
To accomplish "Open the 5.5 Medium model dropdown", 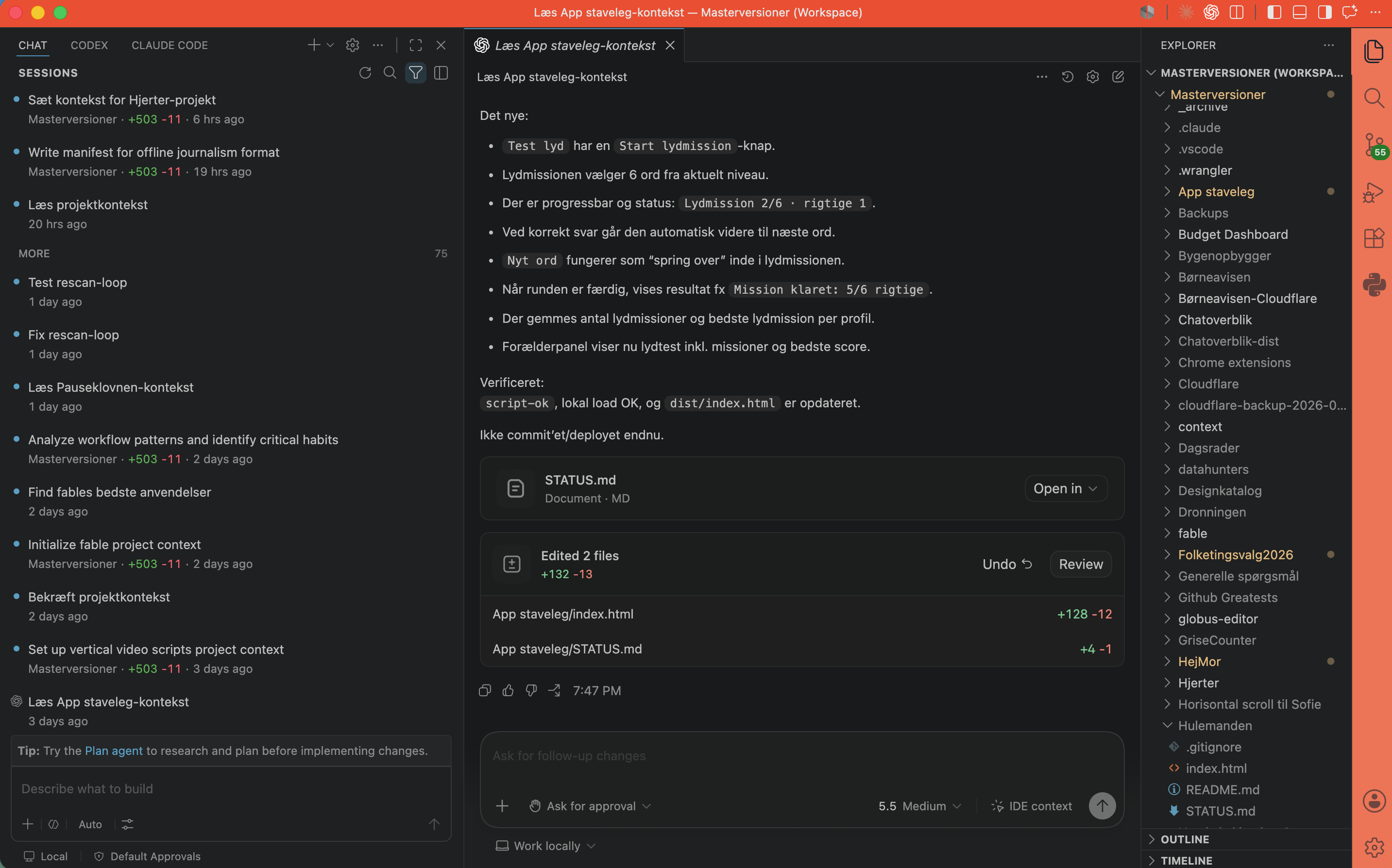I will 919,806.
